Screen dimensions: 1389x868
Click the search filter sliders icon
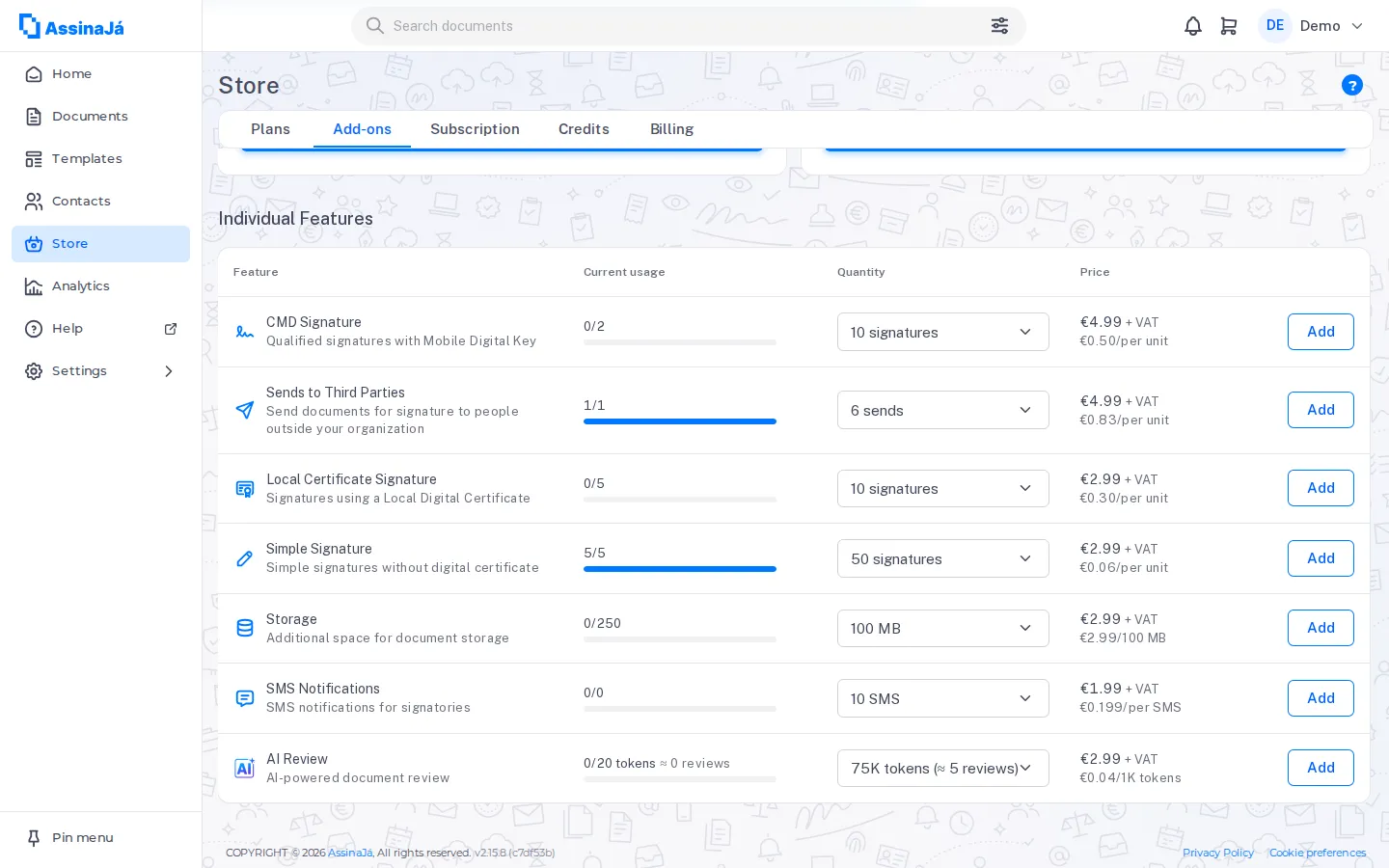(x=999, y=26)
